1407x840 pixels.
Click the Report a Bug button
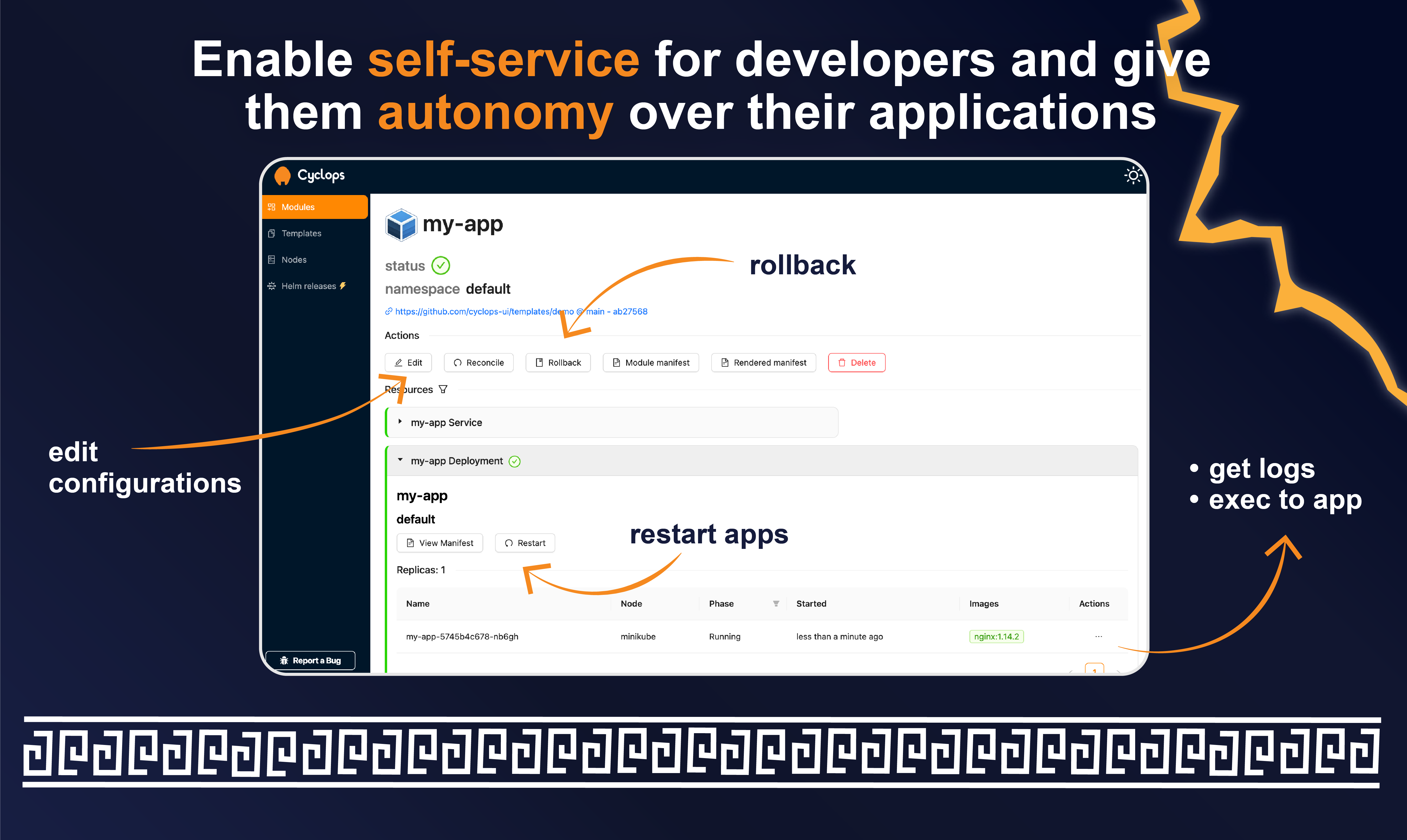[x=310, y=660]
